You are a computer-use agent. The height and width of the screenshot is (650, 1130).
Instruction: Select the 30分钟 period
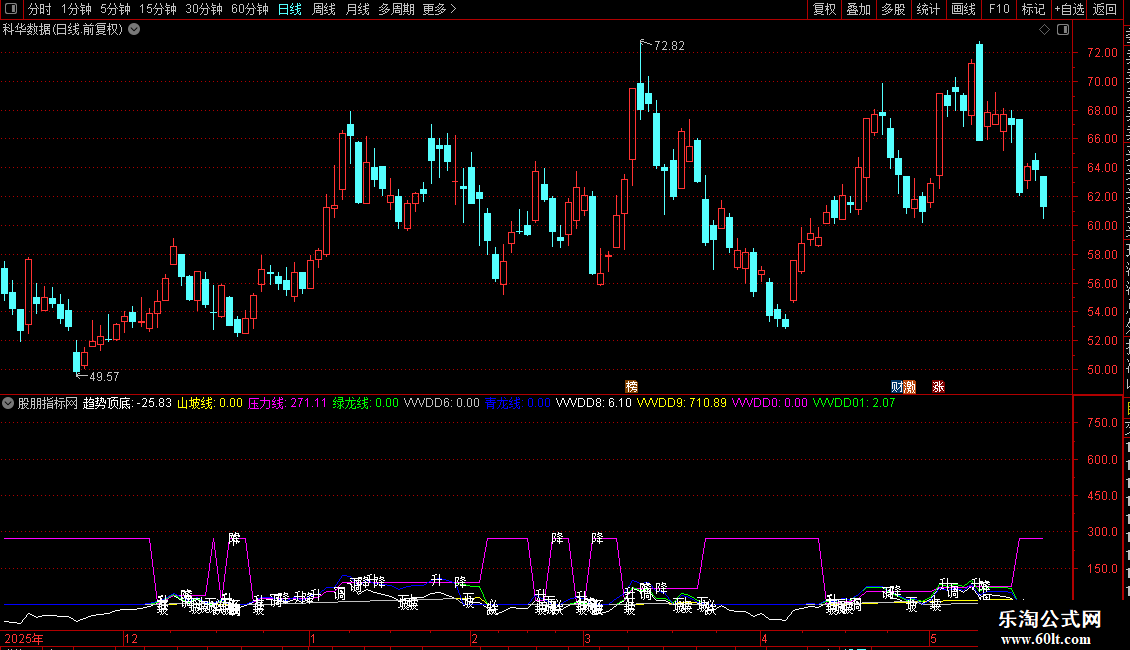pos(204,9)
